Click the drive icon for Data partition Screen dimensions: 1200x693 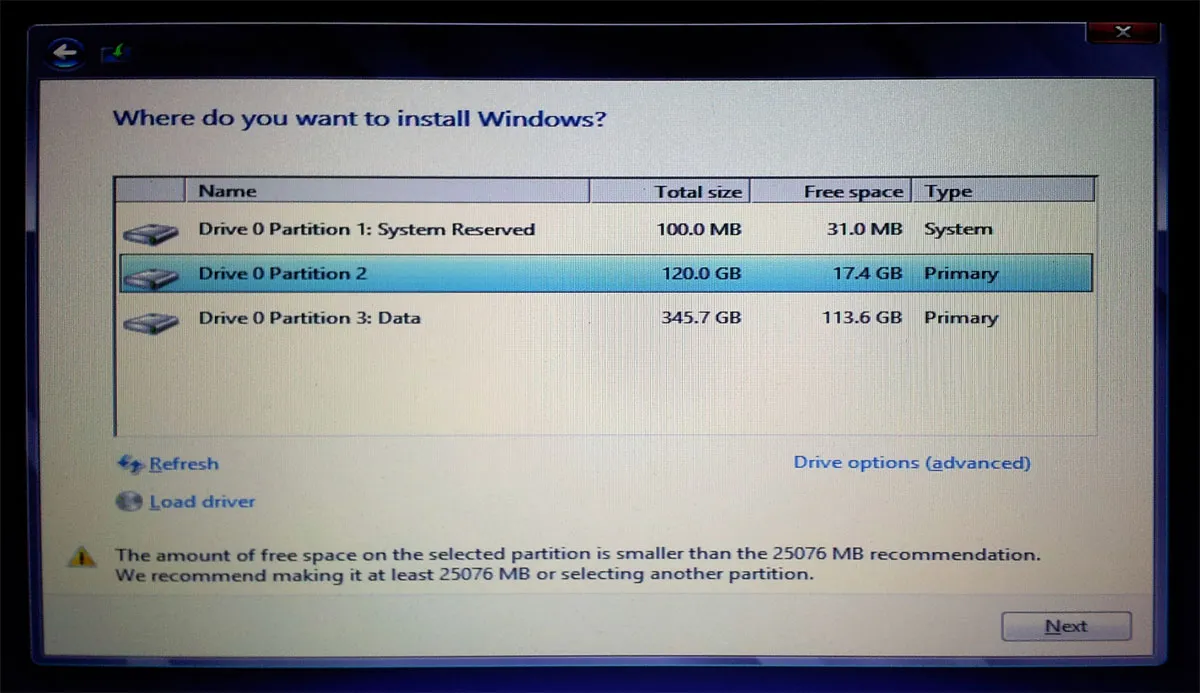[x=150, y=321]
